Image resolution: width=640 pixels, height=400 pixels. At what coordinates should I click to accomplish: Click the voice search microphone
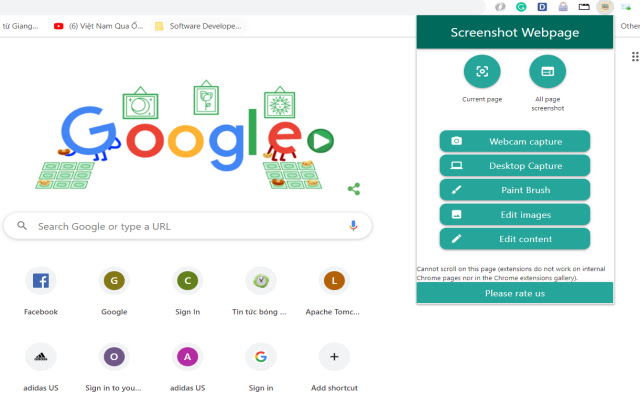point(353,226)
